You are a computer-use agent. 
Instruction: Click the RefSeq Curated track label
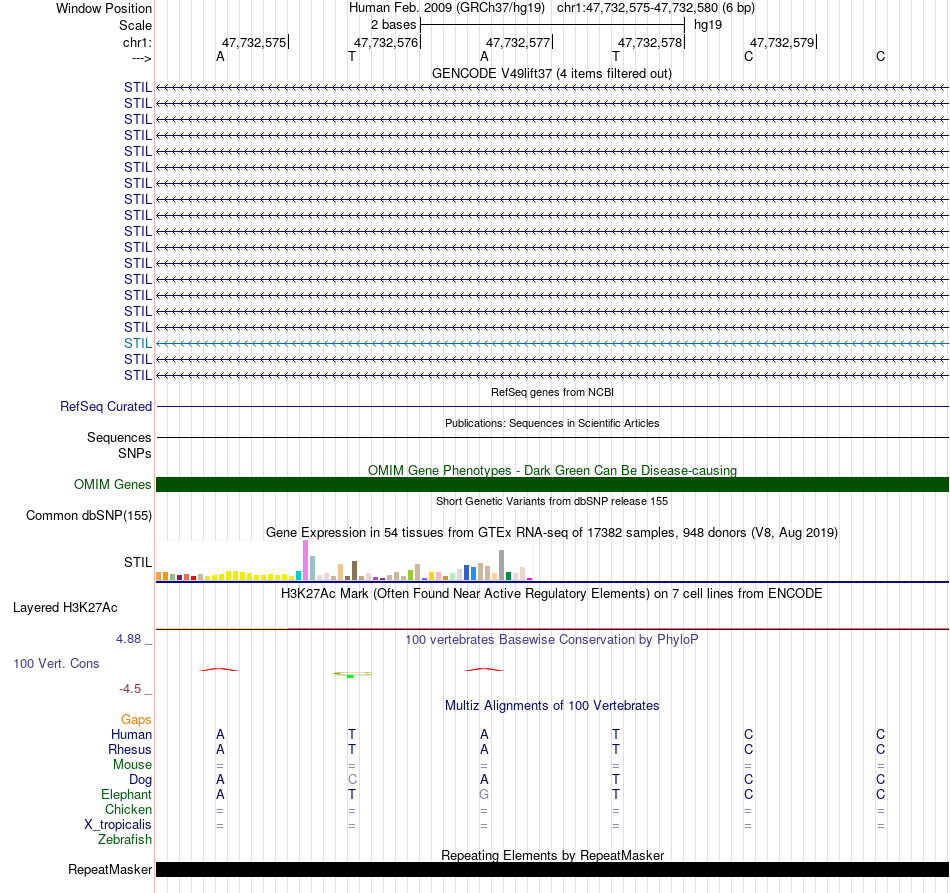(105, 407)
